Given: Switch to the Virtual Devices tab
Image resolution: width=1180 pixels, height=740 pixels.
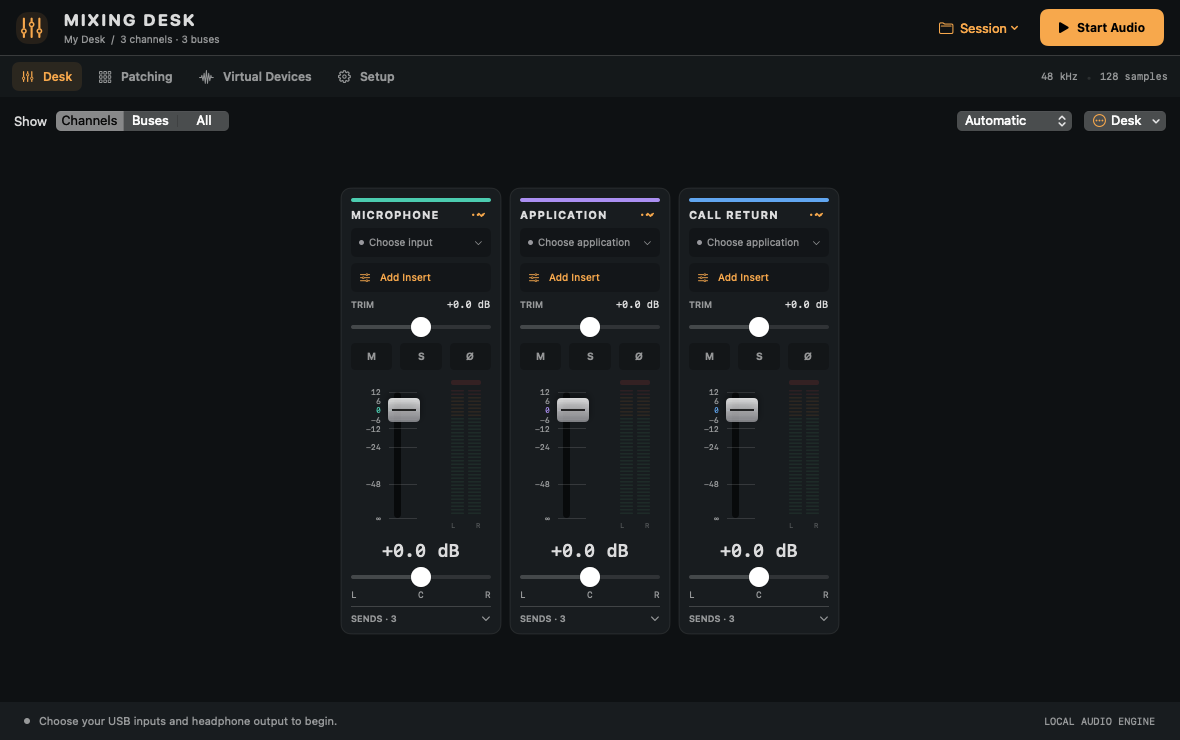Looking at the screenshot, I should pos(255,77).
